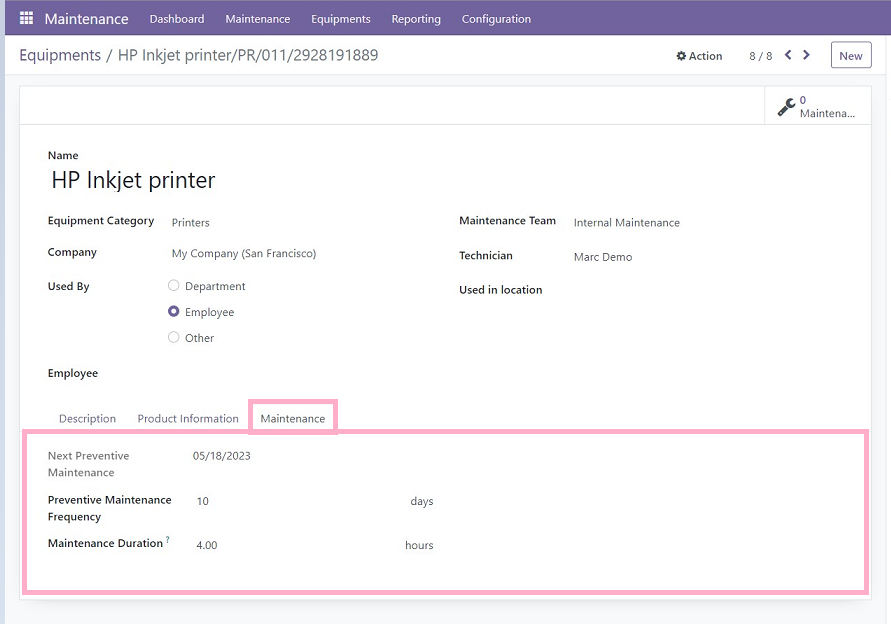
Task: Open the Dashboard menu
Action: (177, 19)
